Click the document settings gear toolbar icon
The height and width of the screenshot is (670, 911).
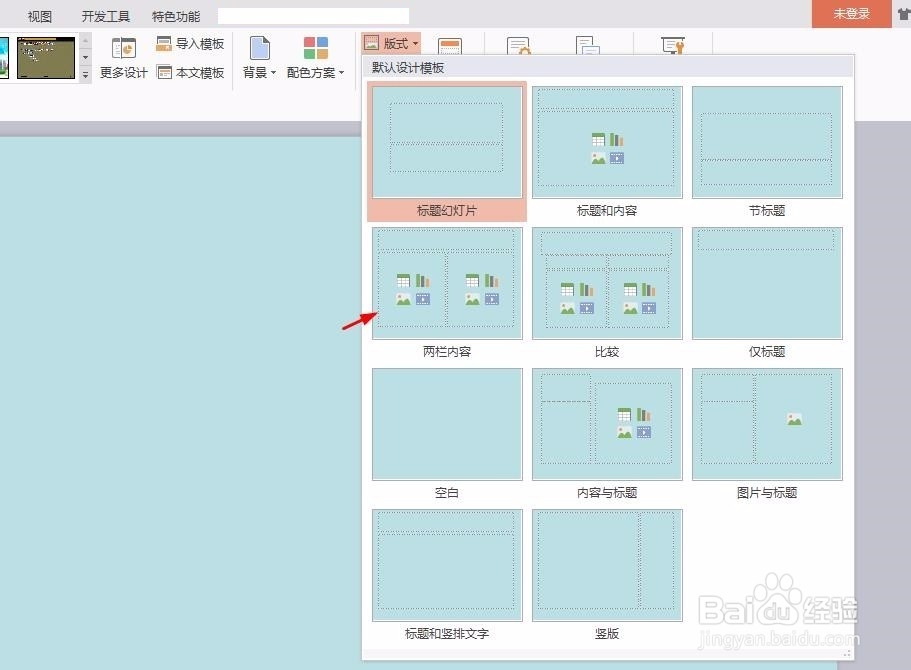click(518, 45)
